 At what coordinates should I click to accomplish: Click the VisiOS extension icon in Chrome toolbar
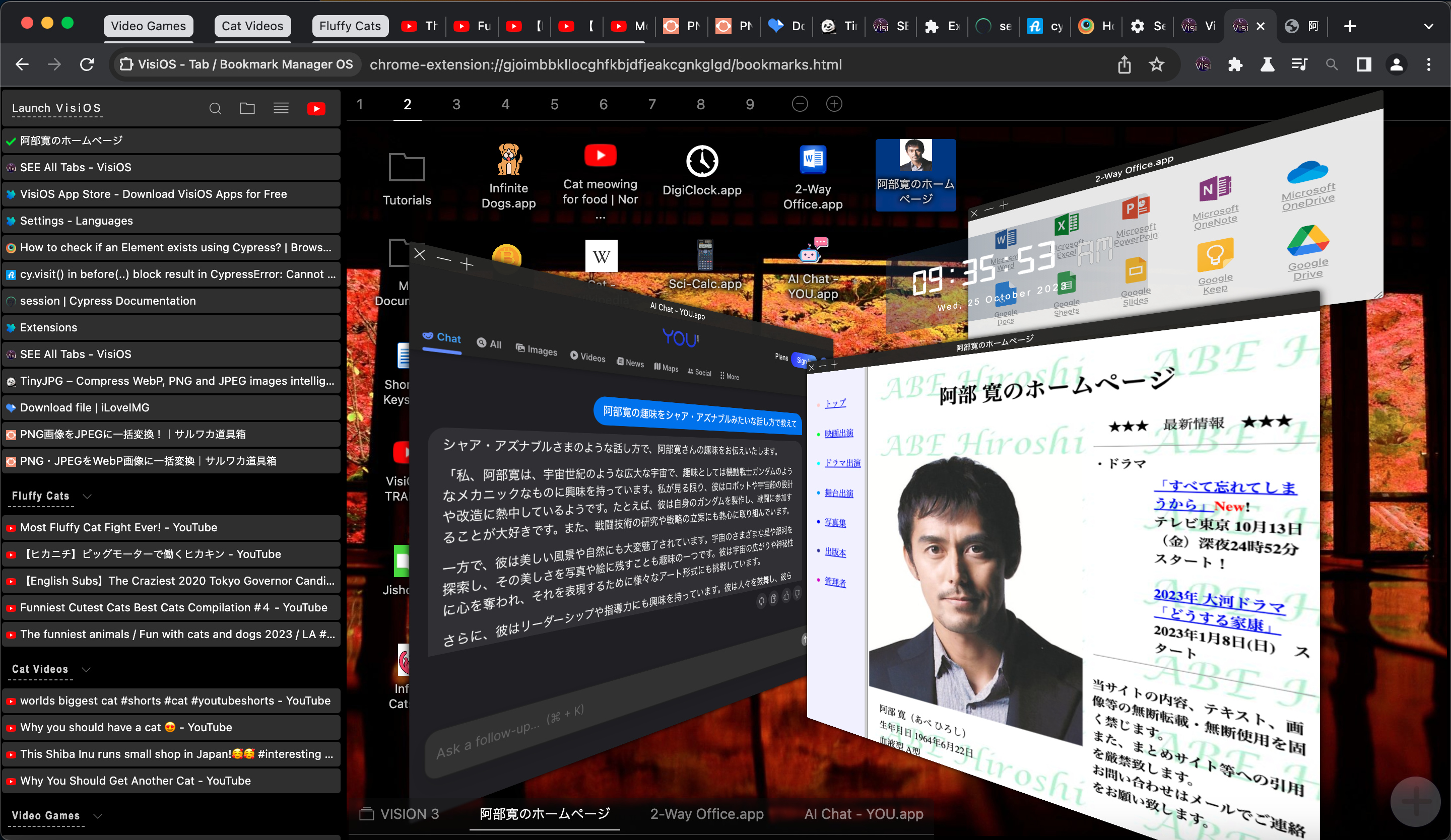point(1202,64)
